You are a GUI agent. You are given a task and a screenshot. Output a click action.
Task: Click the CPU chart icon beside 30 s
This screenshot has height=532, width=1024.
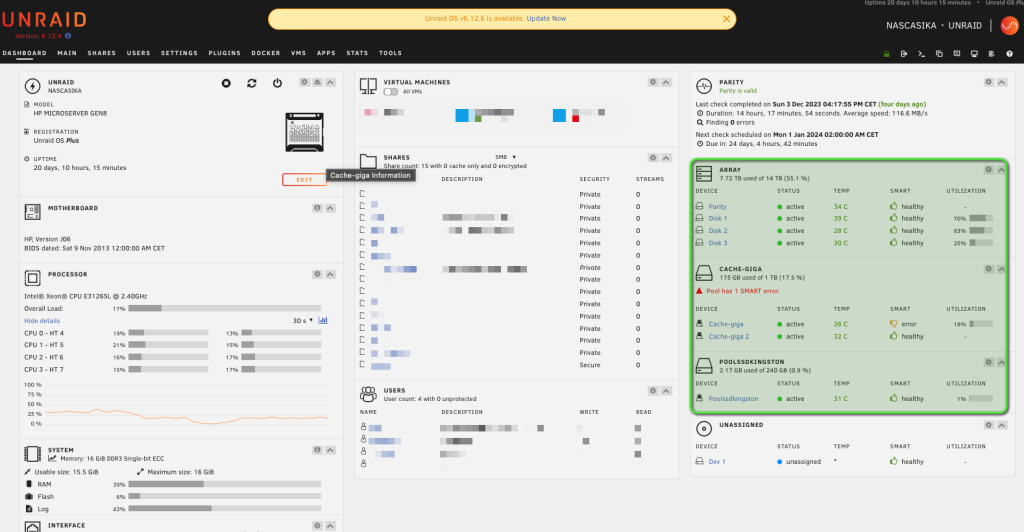(323, 321)
